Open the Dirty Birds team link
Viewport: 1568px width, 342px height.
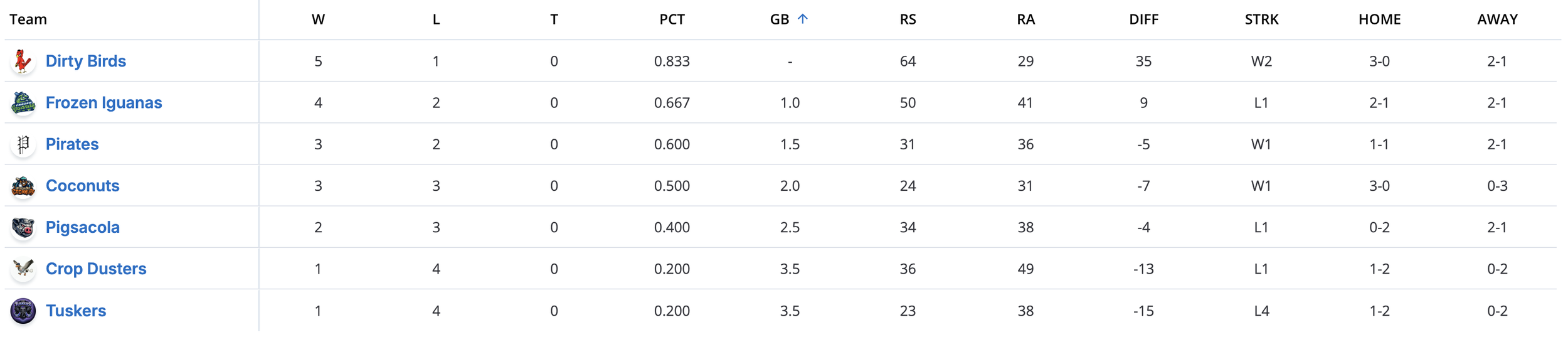(x=86, y=61)
